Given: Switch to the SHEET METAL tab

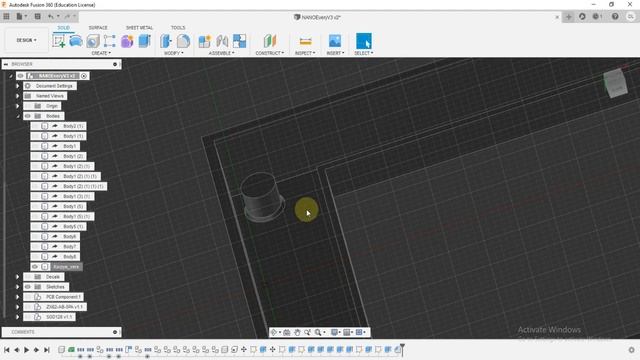Looking at the screenshot, I should 139,28.
